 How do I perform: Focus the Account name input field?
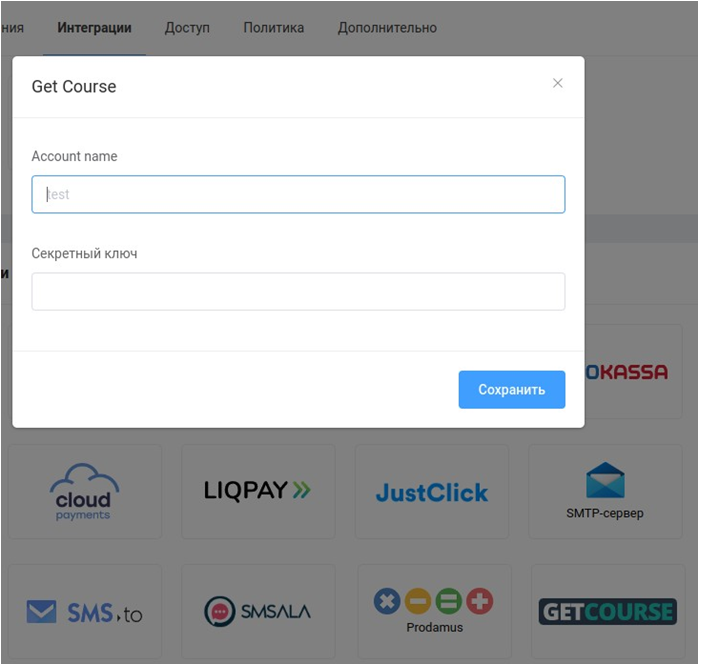(x=298, y=194)
